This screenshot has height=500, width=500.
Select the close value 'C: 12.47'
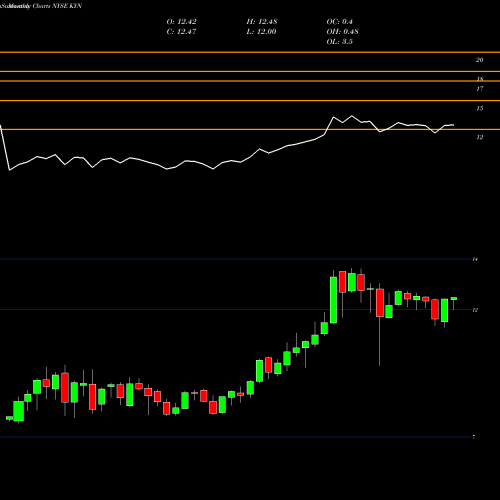181,32
